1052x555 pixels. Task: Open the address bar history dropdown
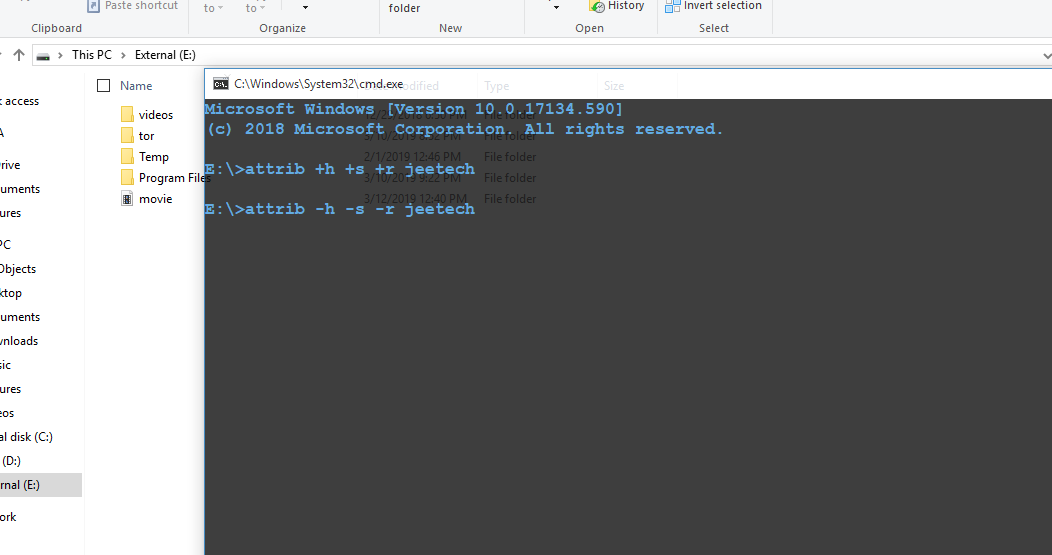pyautogui.click(x=1046, y=56)
